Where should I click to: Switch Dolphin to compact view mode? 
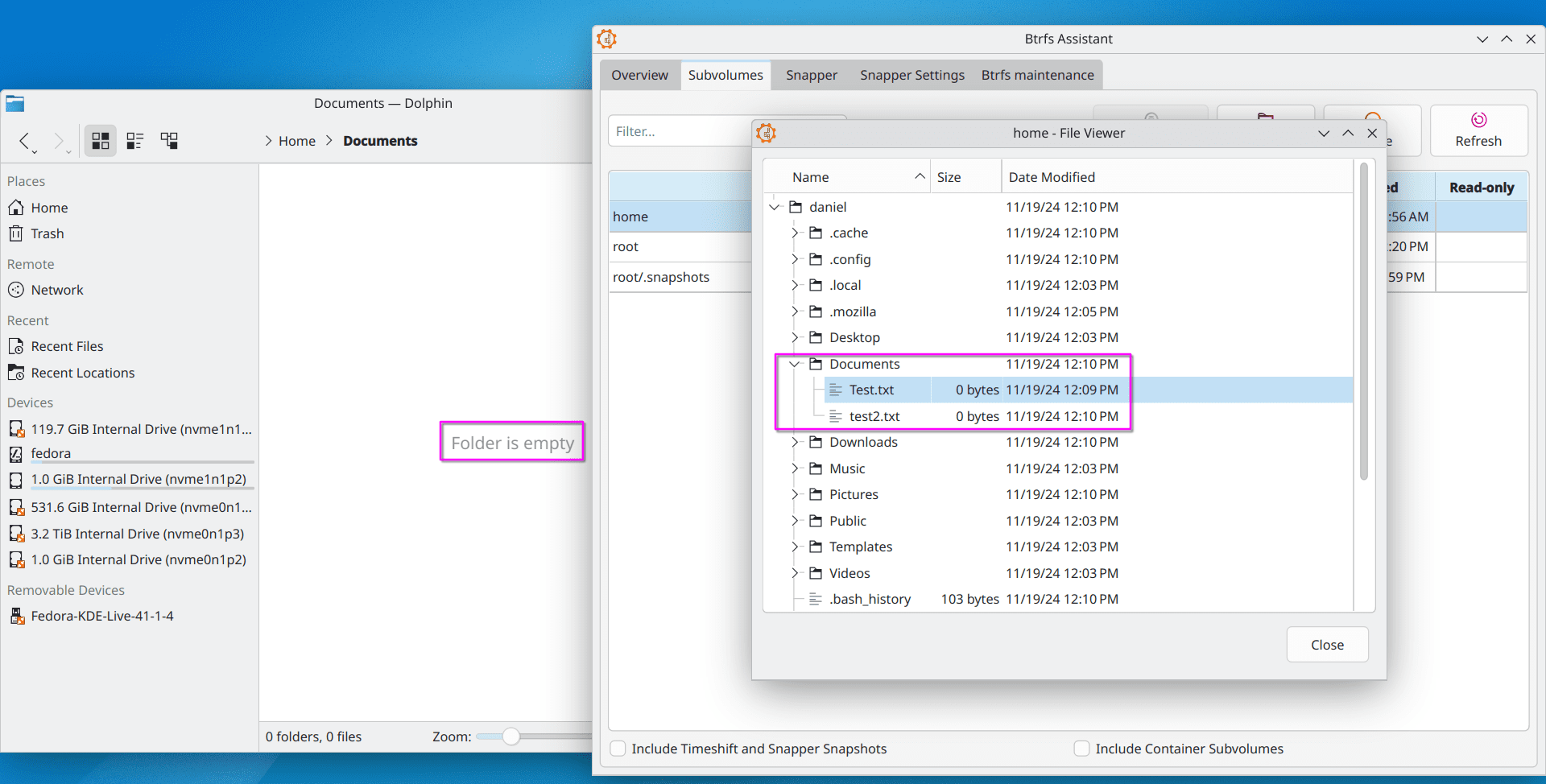pyautogui.click(x=135, y=141)
